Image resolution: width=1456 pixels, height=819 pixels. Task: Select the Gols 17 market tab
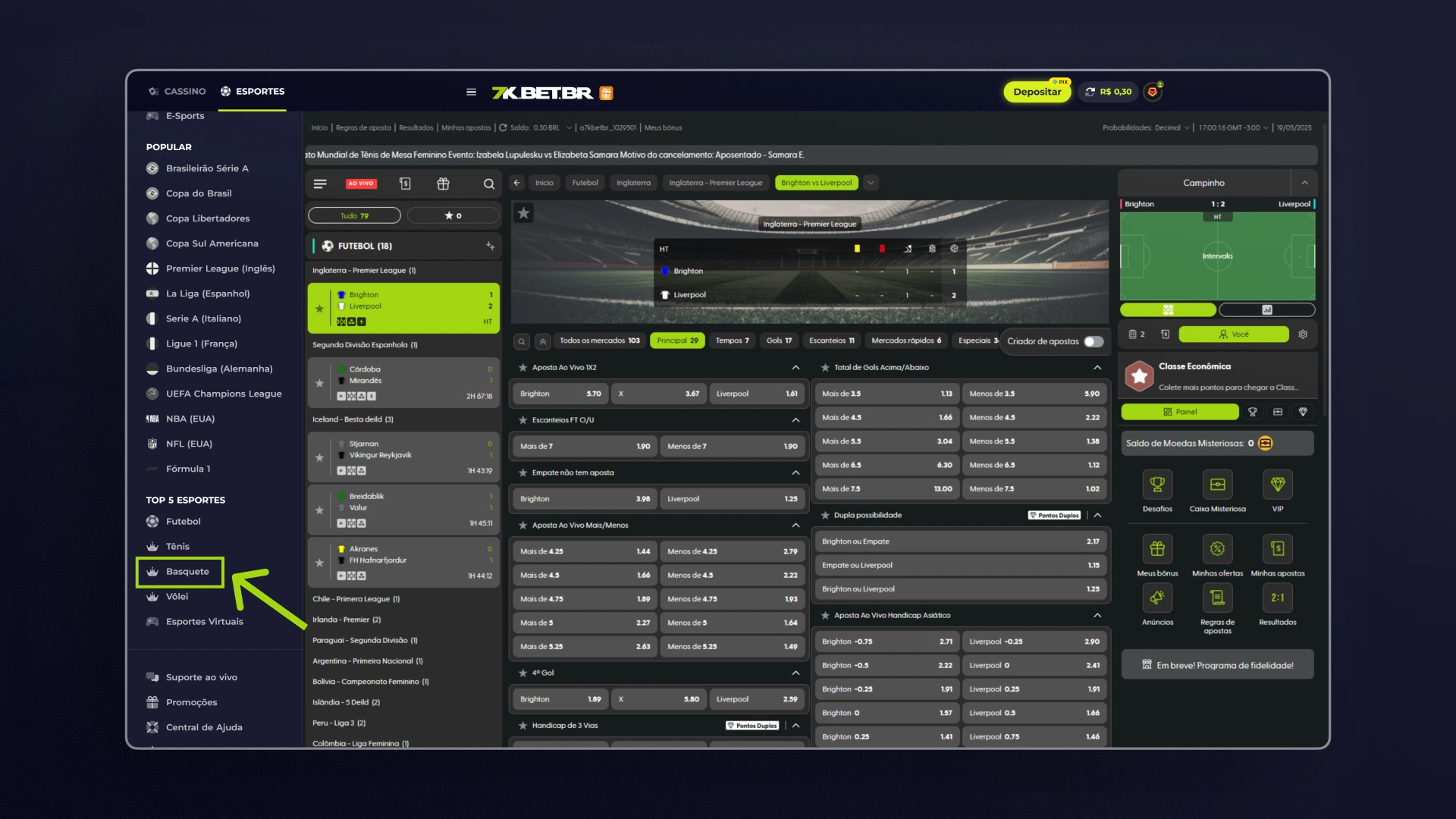pyautogui.click(x=779, y=340)
